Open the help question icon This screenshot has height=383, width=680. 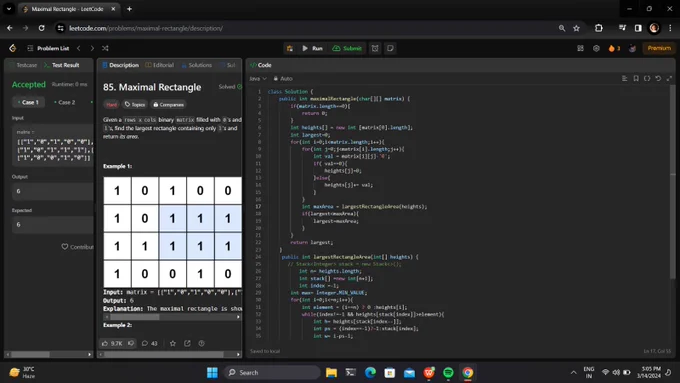coord(201,343)
